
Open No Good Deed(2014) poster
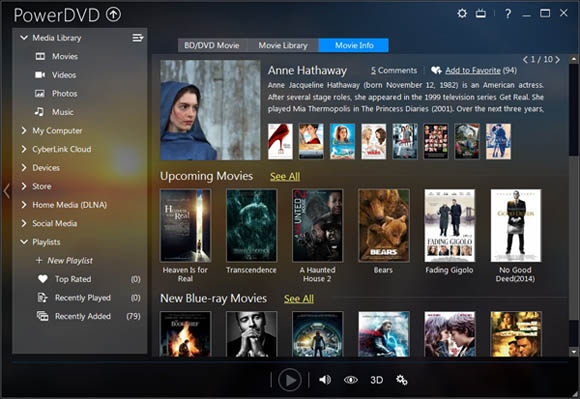(x=516, y=225)
